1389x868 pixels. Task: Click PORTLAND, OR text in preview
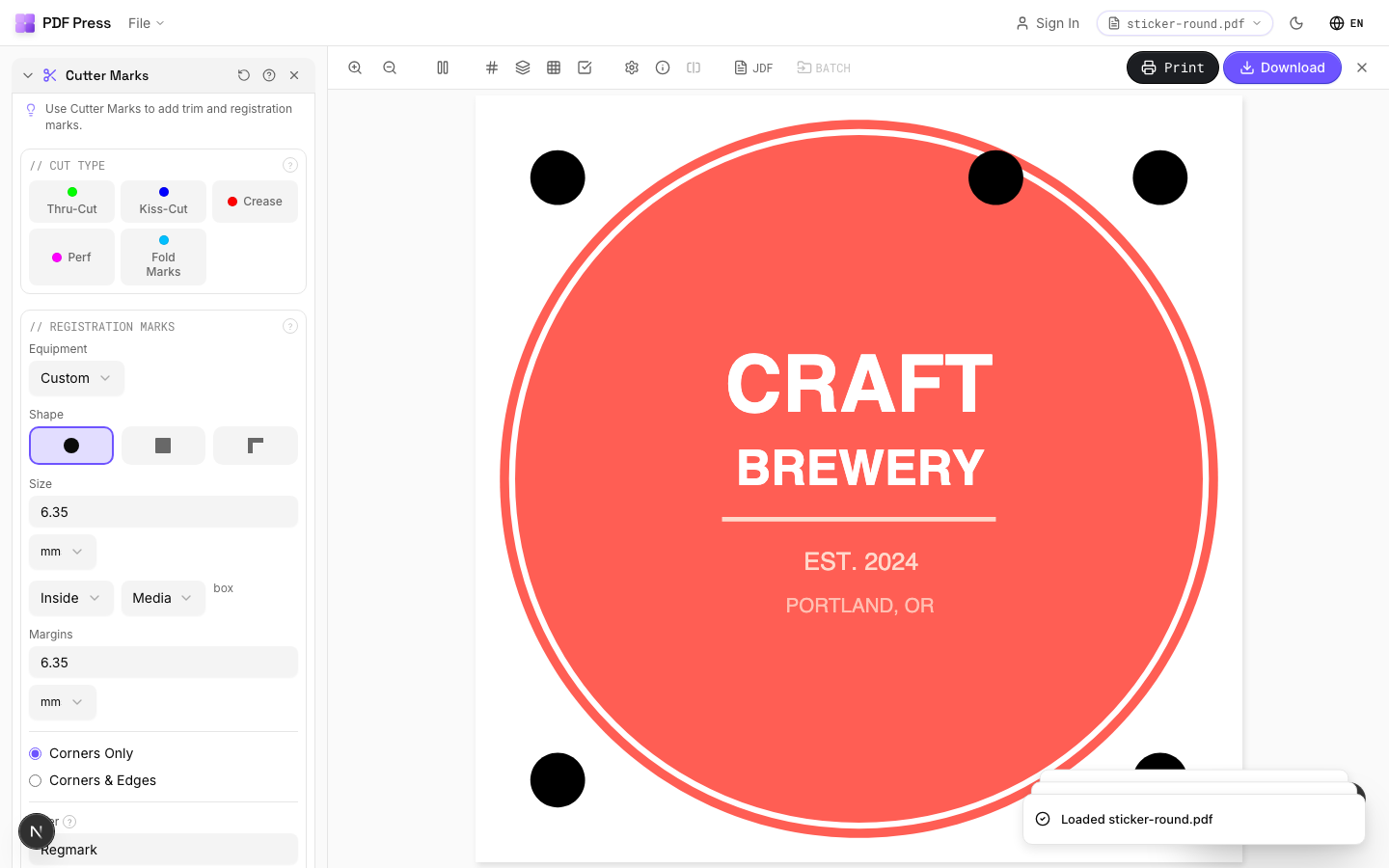tap(859, 606)
